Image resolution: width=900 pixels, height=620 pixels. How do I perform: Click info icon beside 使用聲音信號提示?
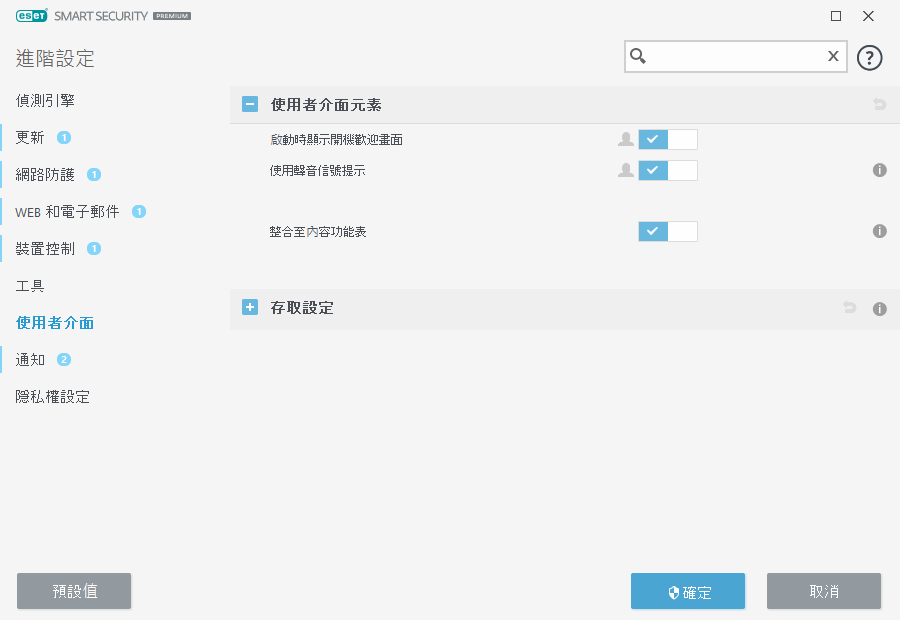point(880,170)
